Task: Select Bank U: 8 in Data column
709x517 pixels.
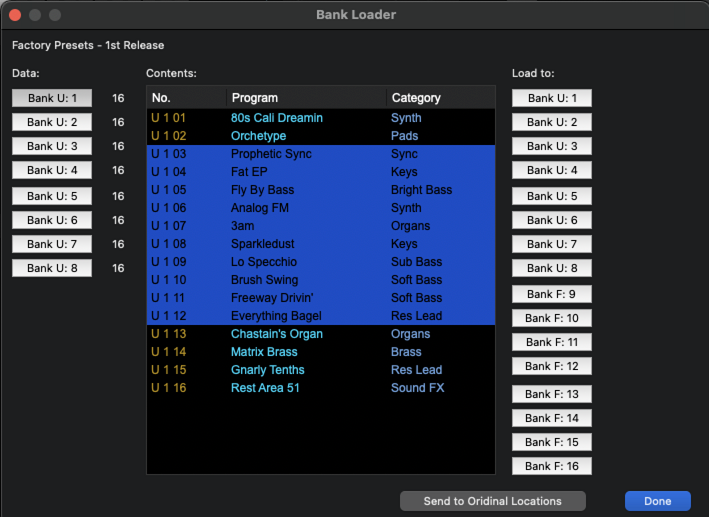Action: click(x=52, y=268)
